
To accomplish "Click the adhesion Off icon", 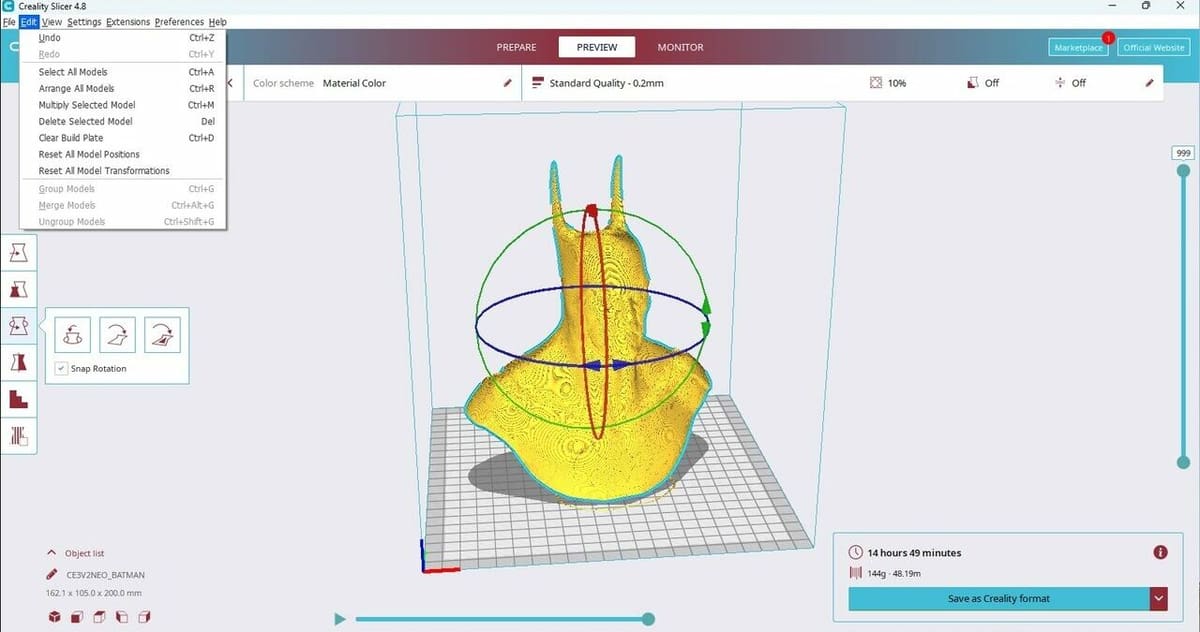I will click(x=1059, y=83).
